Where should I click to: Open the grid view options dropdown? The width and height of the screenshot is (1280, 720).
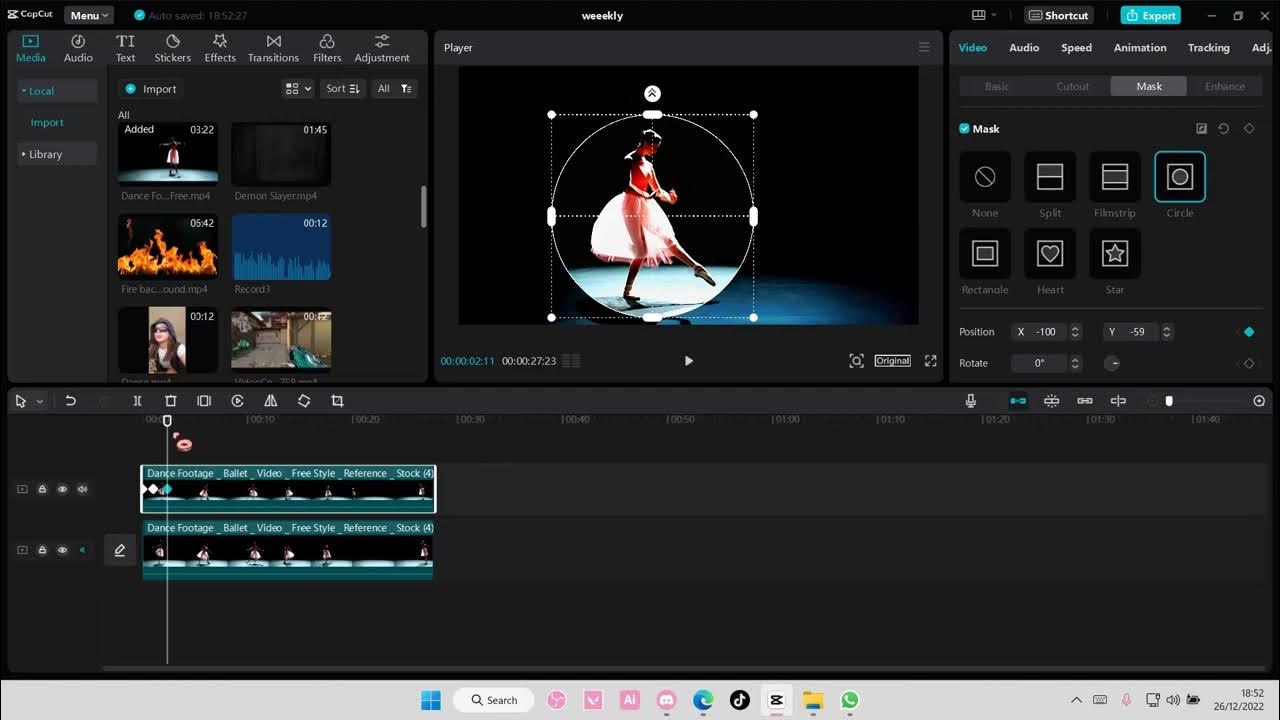click(x=298, y=89)
